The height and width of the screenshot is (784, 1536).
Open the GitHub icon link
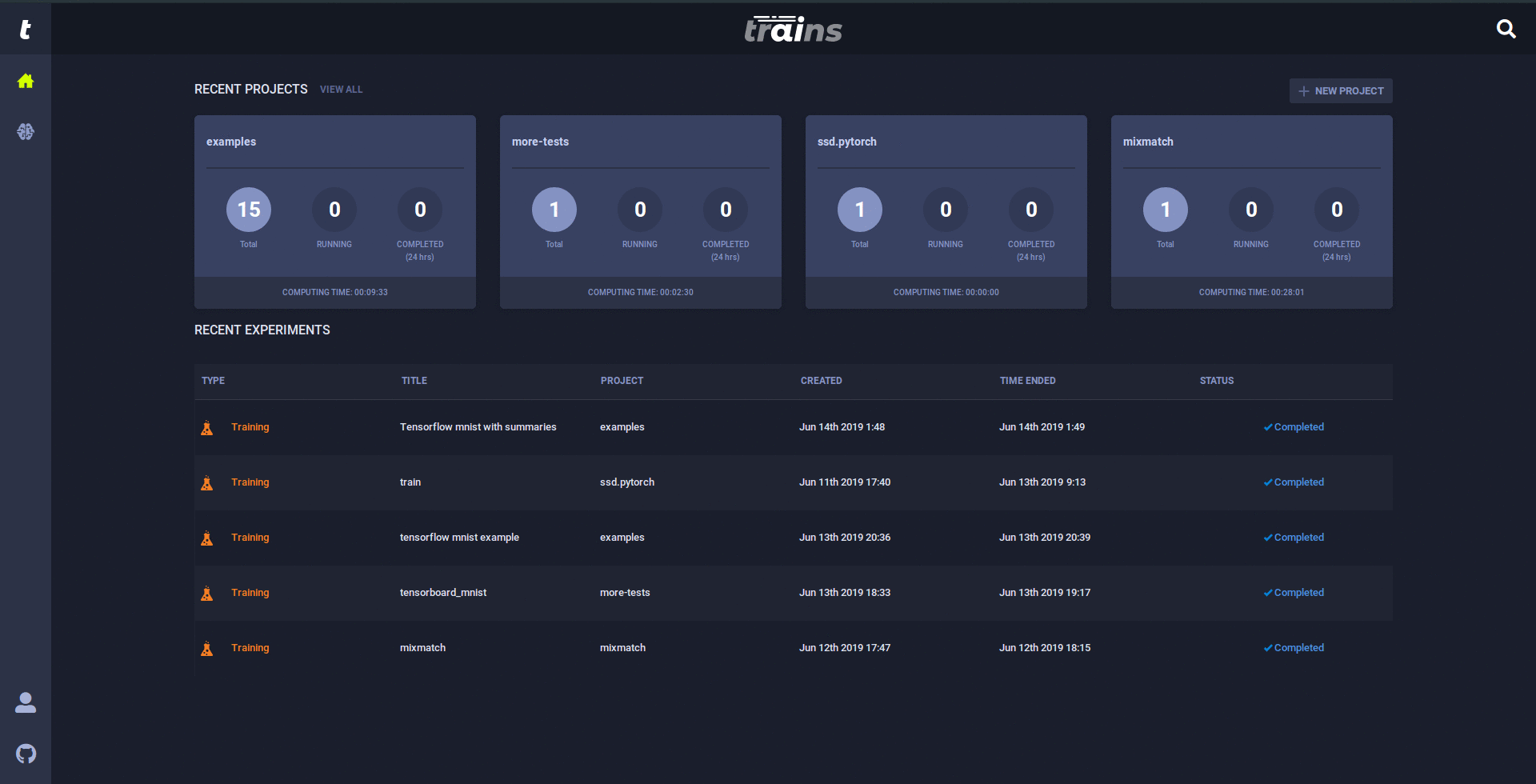(26, 754)
